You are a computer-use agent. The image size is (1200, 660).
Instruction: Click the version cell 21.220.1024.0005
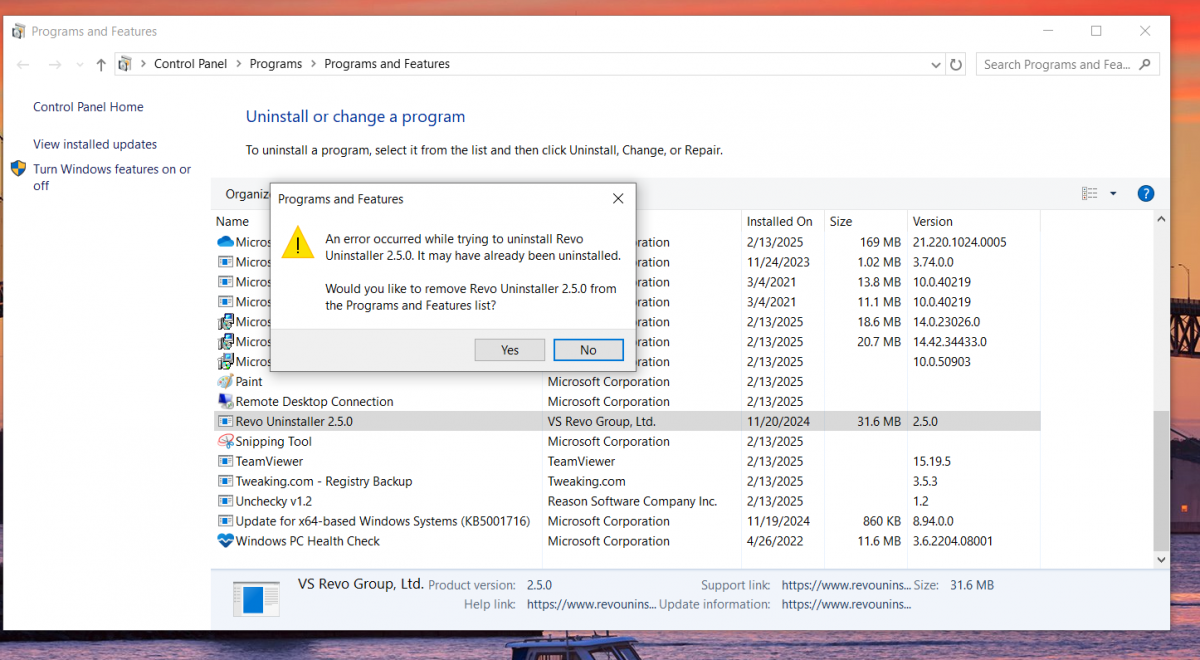pyautogui.click(x=959, y=242)
